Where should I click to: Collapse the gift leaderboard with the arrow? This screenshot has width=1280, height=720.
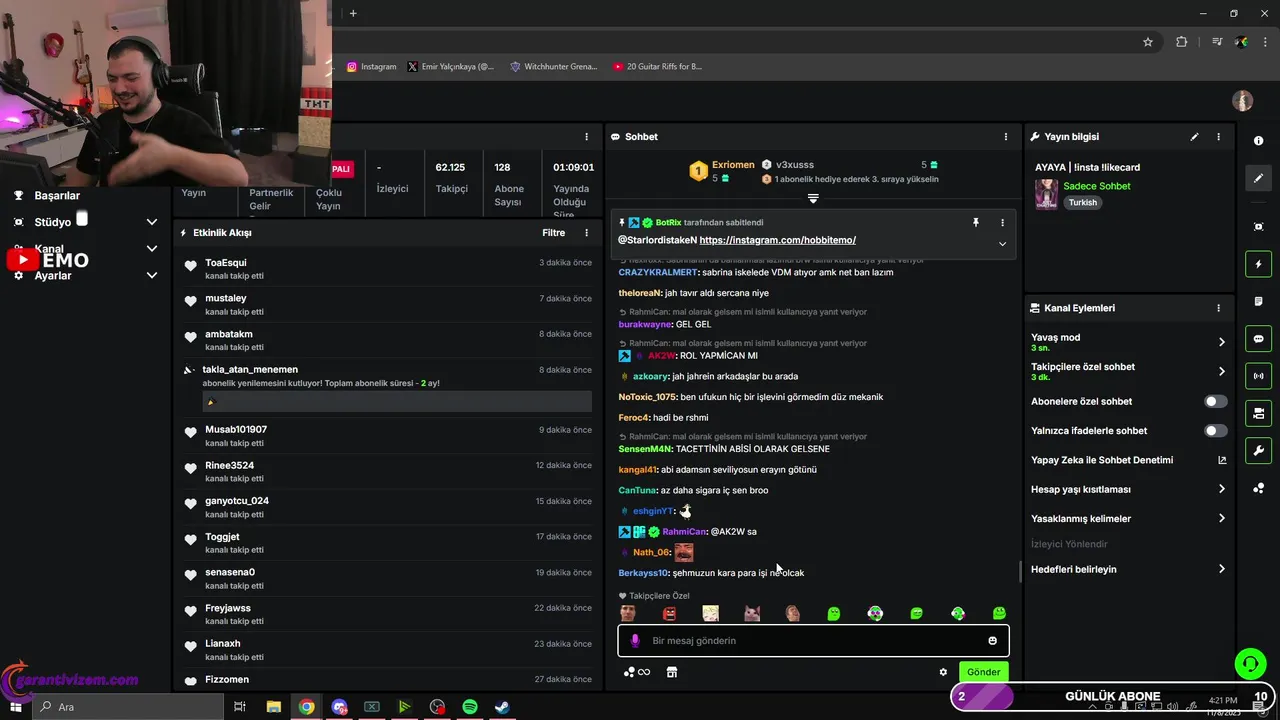coord(813,199)
